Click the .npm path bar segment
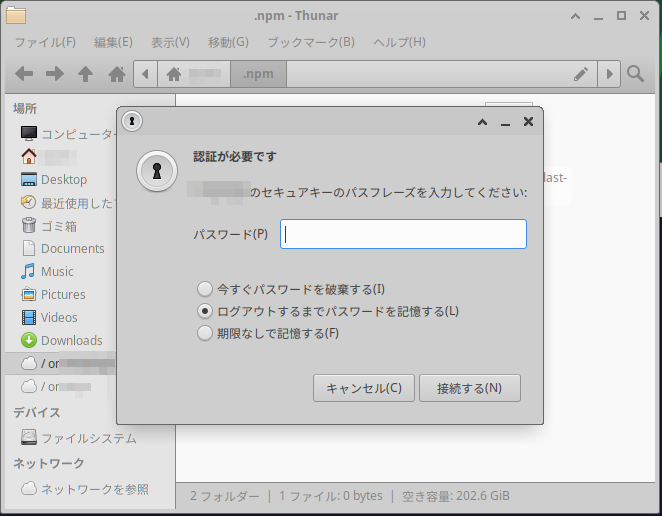This screenshot has height=516, width=662. [259, 74]
